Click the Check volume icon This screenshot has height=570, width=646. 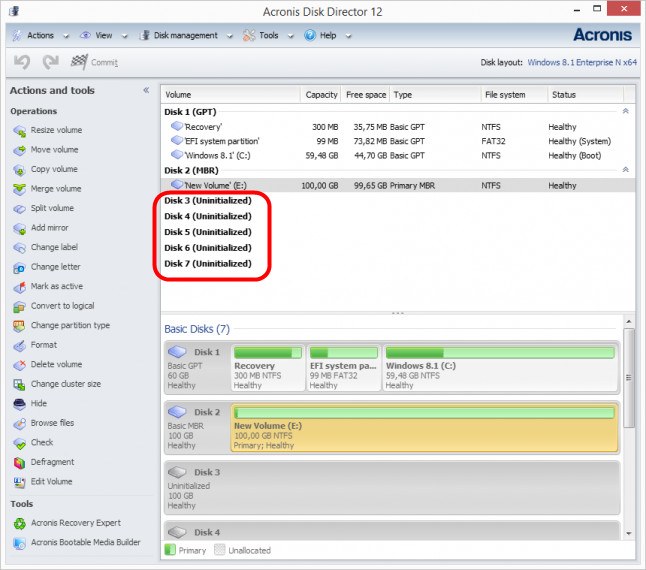coord(19,443)
